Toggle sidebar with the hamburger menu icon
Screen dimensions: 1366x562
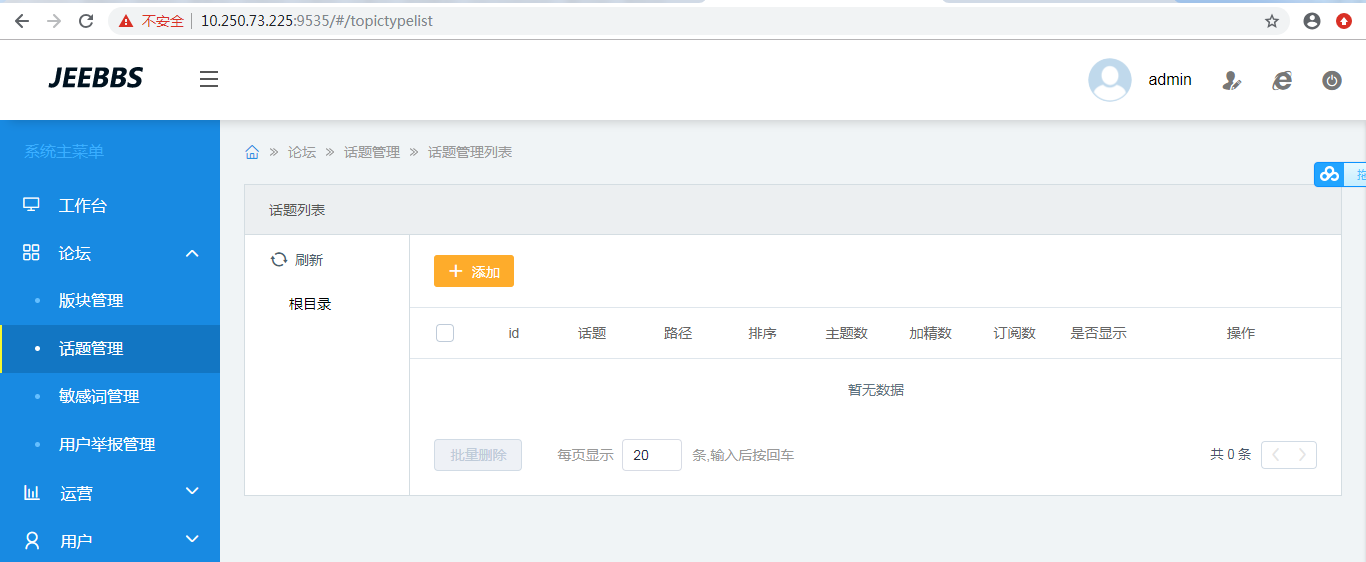[209, 79]
